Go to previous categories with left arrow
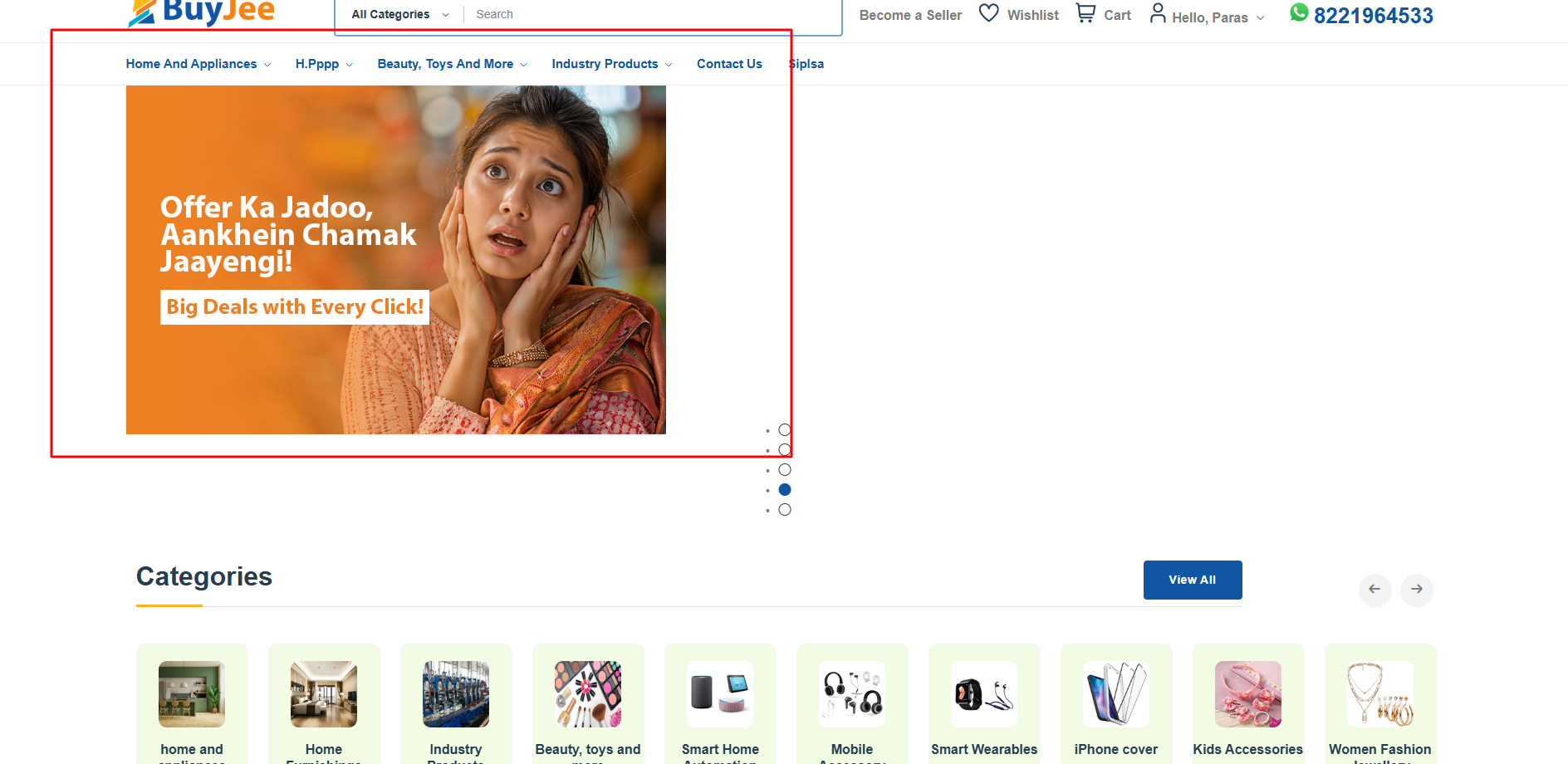Image resolution: width=1568 pixels, height=764 pixels. click(1374, 590)
